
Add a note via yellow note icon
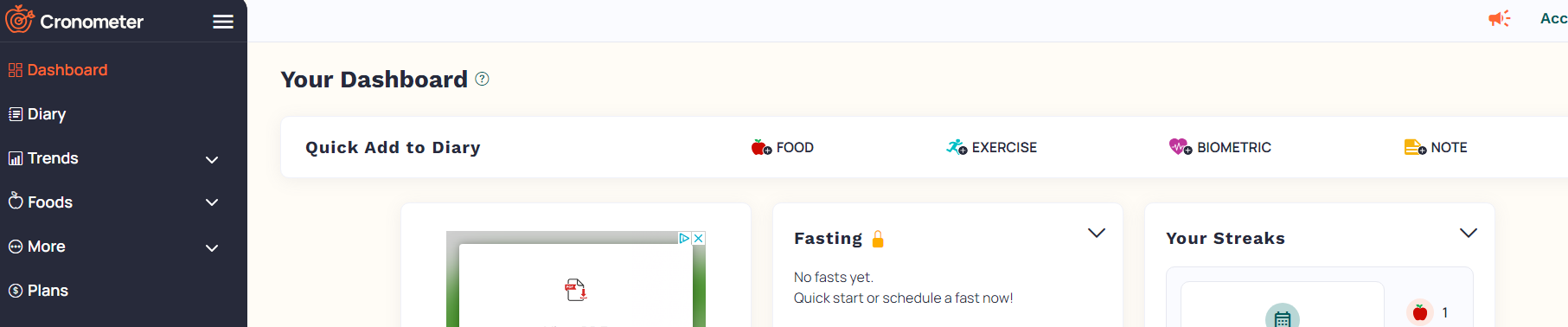[x=1415, y=147]
